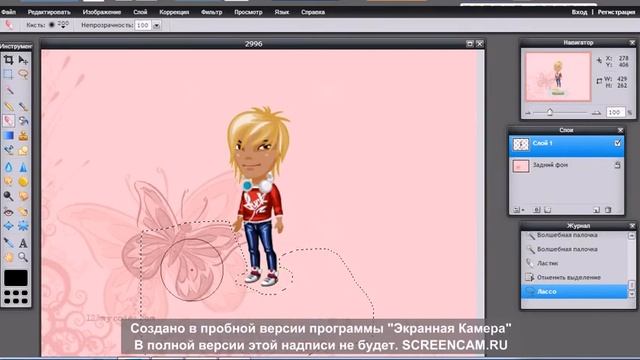Viewport: 640px width, 360px height.
Task: Toggle visibility checkbox of Слой 1
Action: [x=618, y=143]
